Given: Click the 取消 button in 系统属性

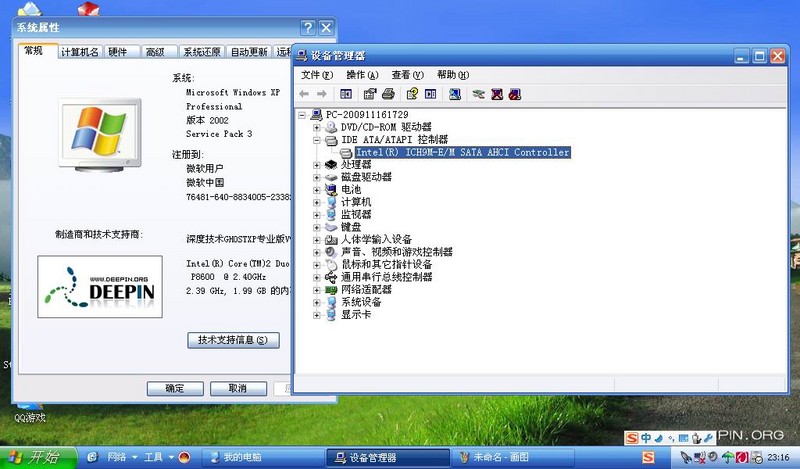Looking at the screenshot, I should coord(238,388).
